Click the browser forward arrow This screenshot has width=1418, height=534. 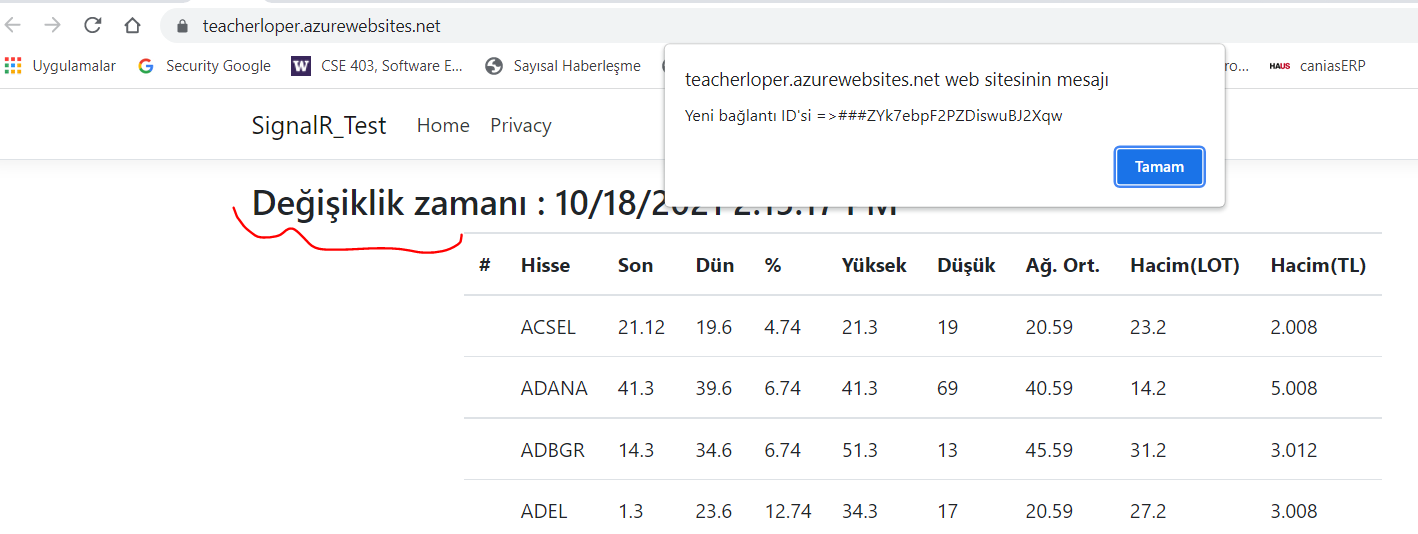point(53,26)
